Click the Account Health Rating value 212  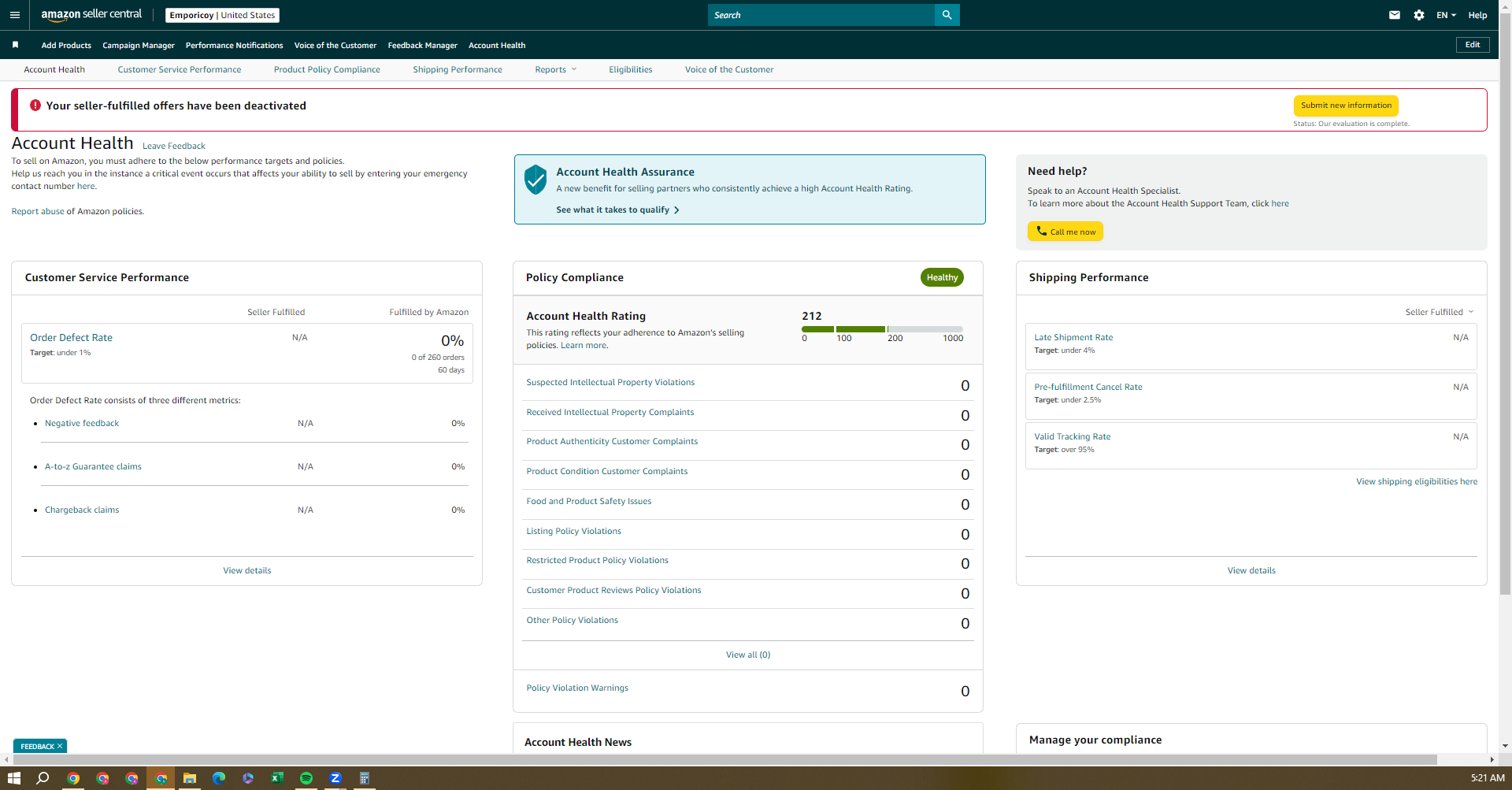tap(812, 316)
